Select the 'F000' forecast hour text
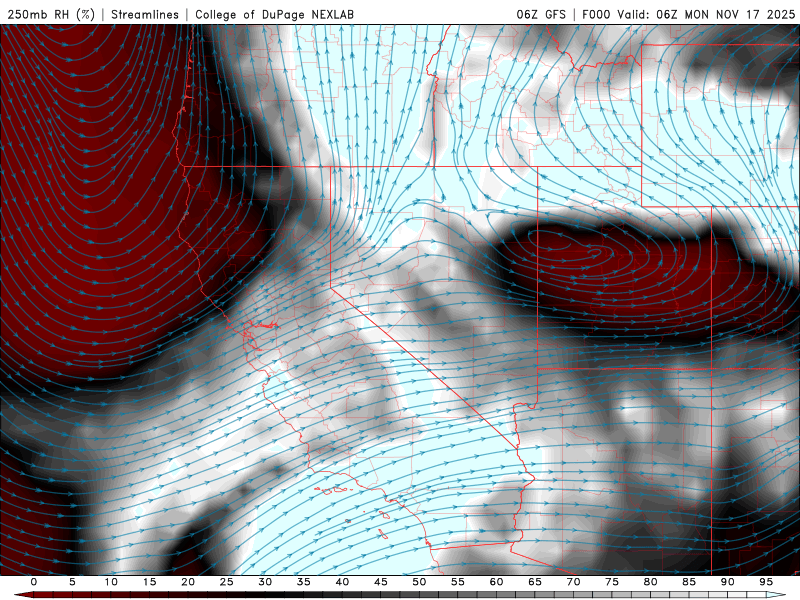800x600 pixels. point(596,14)
